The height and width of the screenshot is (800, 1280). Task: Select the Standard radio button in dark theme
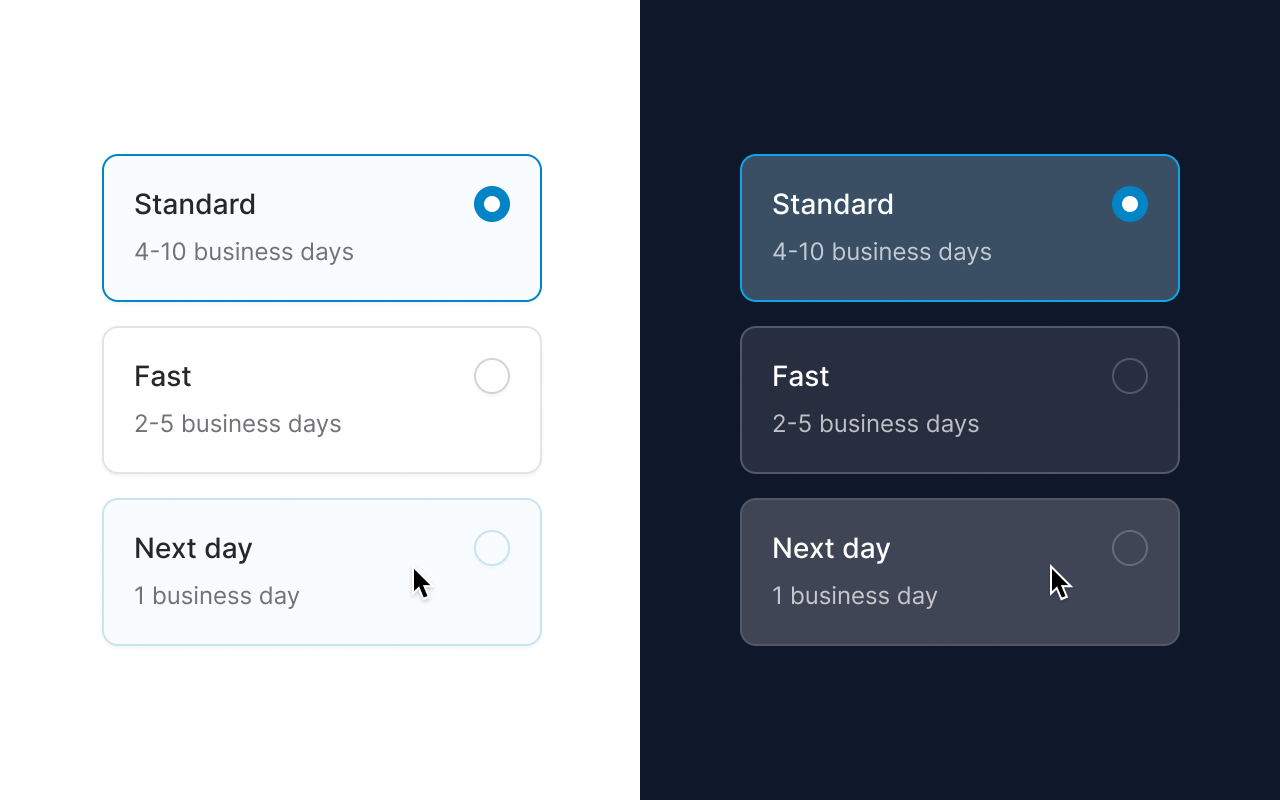1130,204
